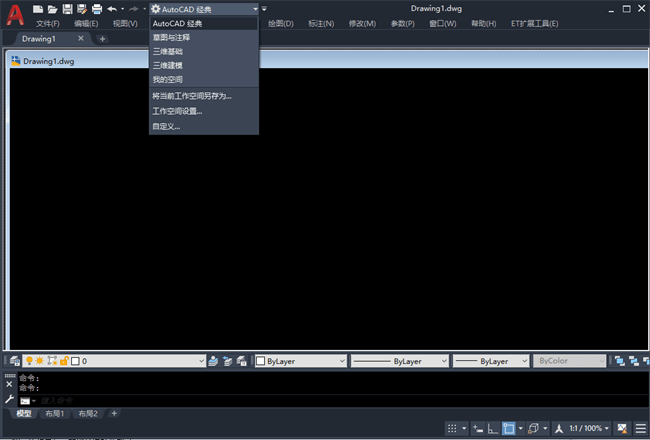The height and width of the screenshot is (440, 650).
Task: Open the 绘图(D) menu
Action: coord(281,24)
